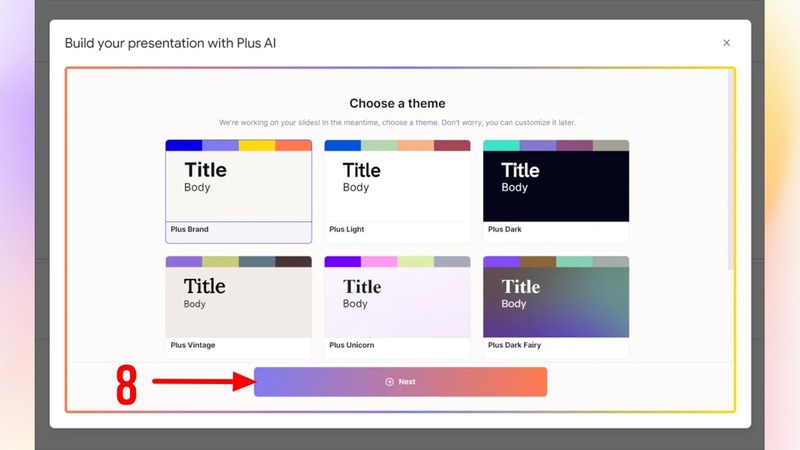The width and height of the screenshot is (800, 450).
Task: Click the "Plus Brand" label text
Action: tap(189, 230)
